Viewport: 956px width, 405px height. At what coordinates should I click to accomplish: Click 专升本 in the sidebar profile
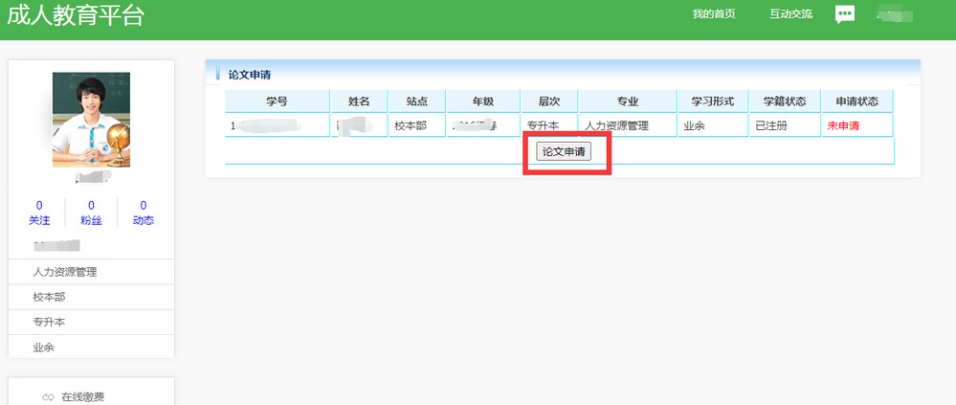pos(48,322)
